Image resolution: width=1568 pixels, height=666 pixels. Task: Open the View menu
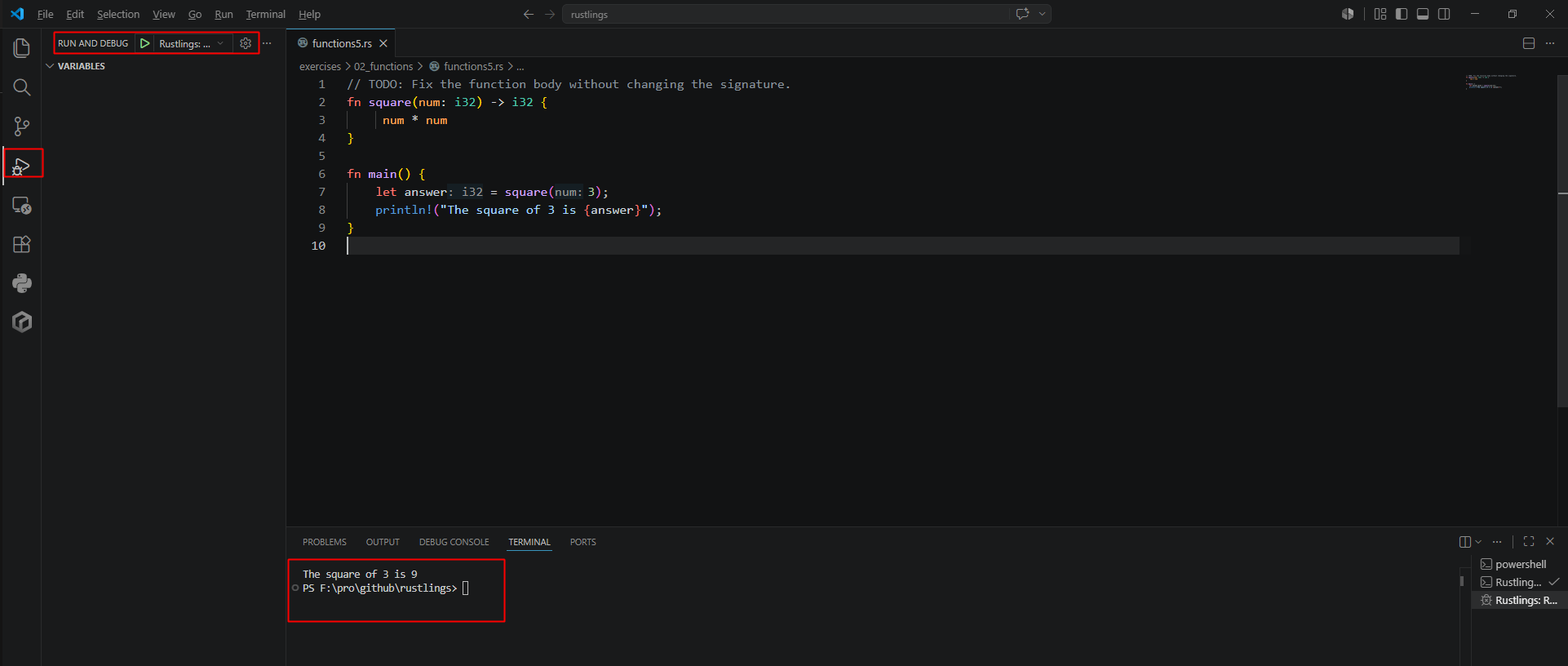click(164, 14)
